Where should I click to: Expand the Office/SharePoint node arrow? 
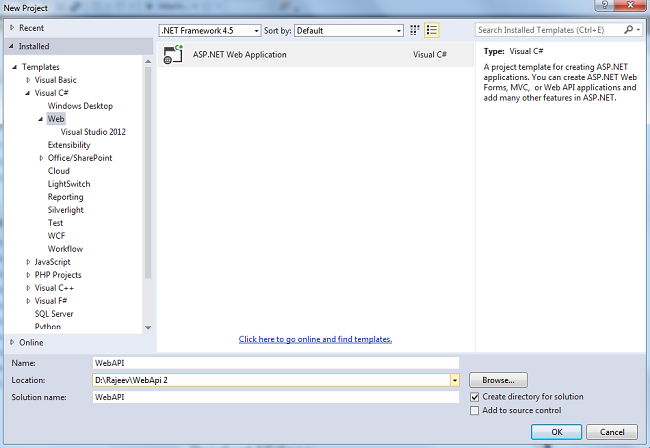click(x=41, y=158)
